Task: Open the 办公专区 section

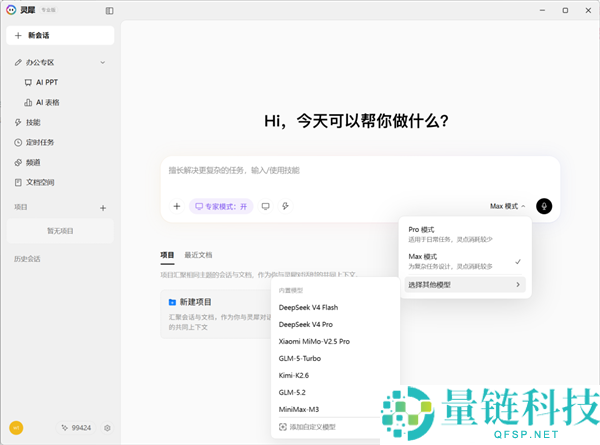Action: [x=60, y=62]
